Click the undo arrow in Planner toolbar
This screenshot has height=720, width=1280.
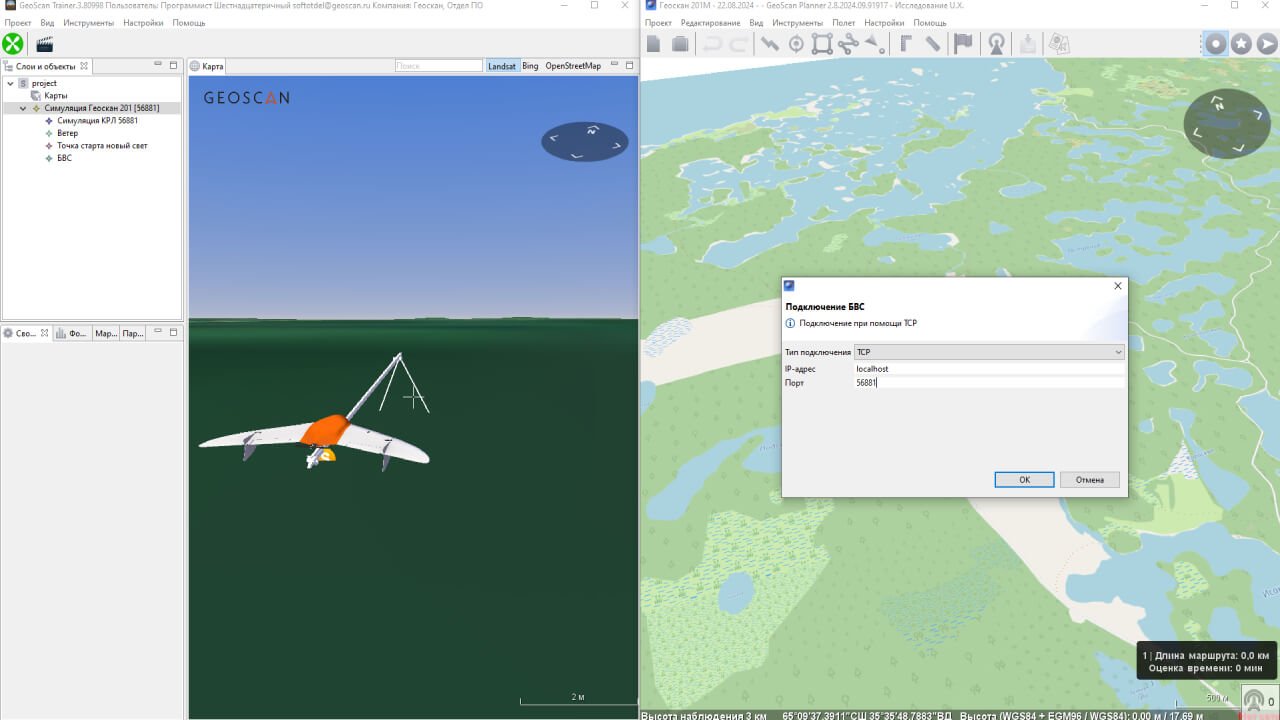coord(712,43)
